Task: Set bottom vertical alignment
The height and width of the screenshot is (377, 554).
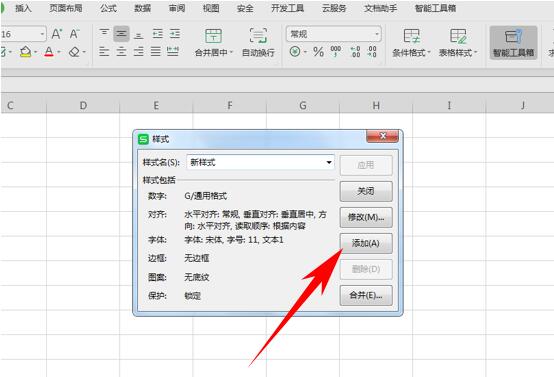Action: tap(139, 35)
